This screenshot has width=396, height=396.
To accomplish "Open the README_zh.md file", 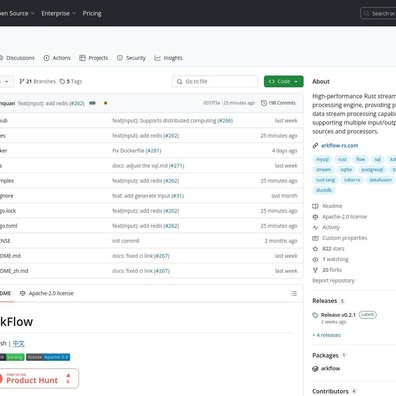I will [14, 271].
